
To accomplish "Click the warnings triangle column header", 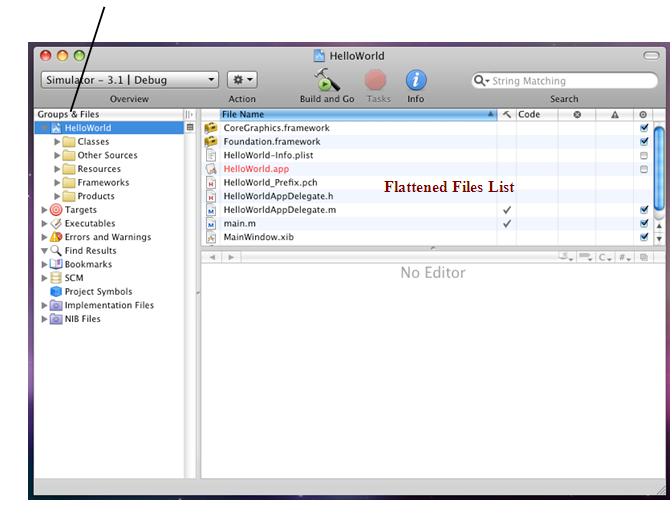I will click(615, 114).
